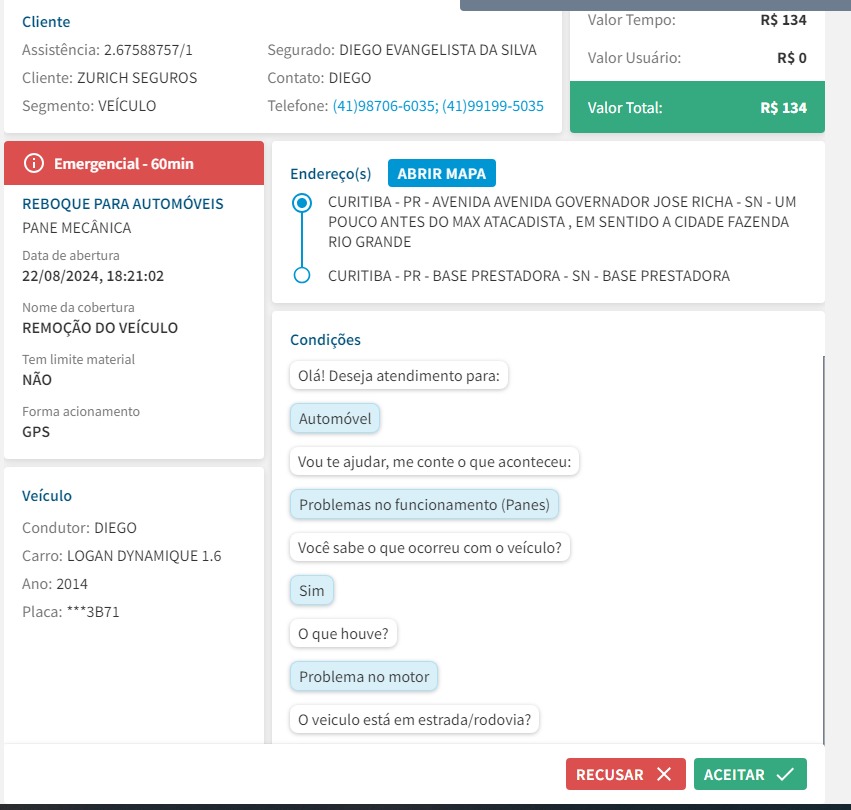This screenshot has height=810, width=851.
Task: Click the 'Vou te ajudar, me conte' message
Action: point(434,461)
